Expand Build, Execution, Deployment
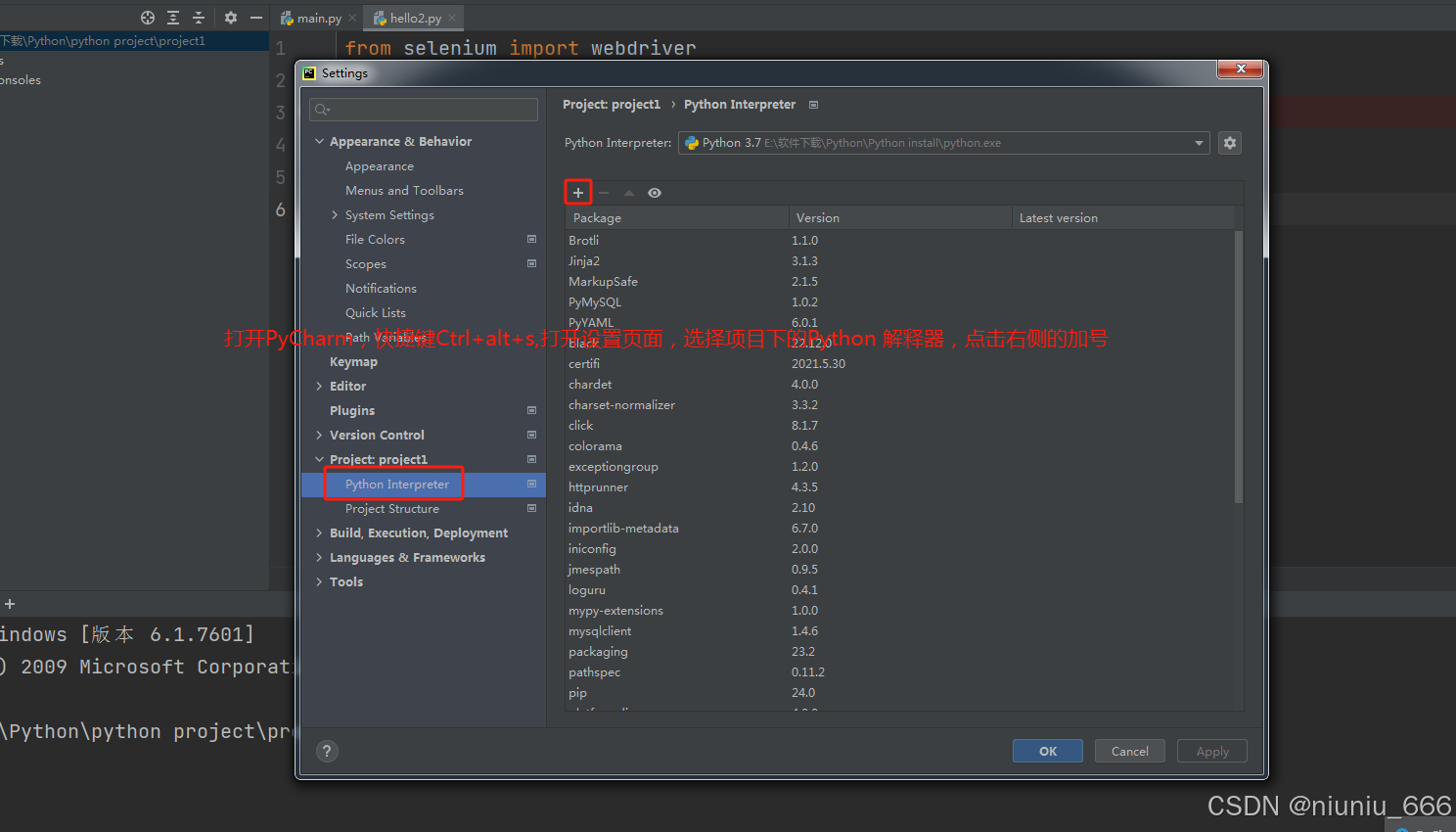This screenshot has height=832, width=1456. pos(319,533)
